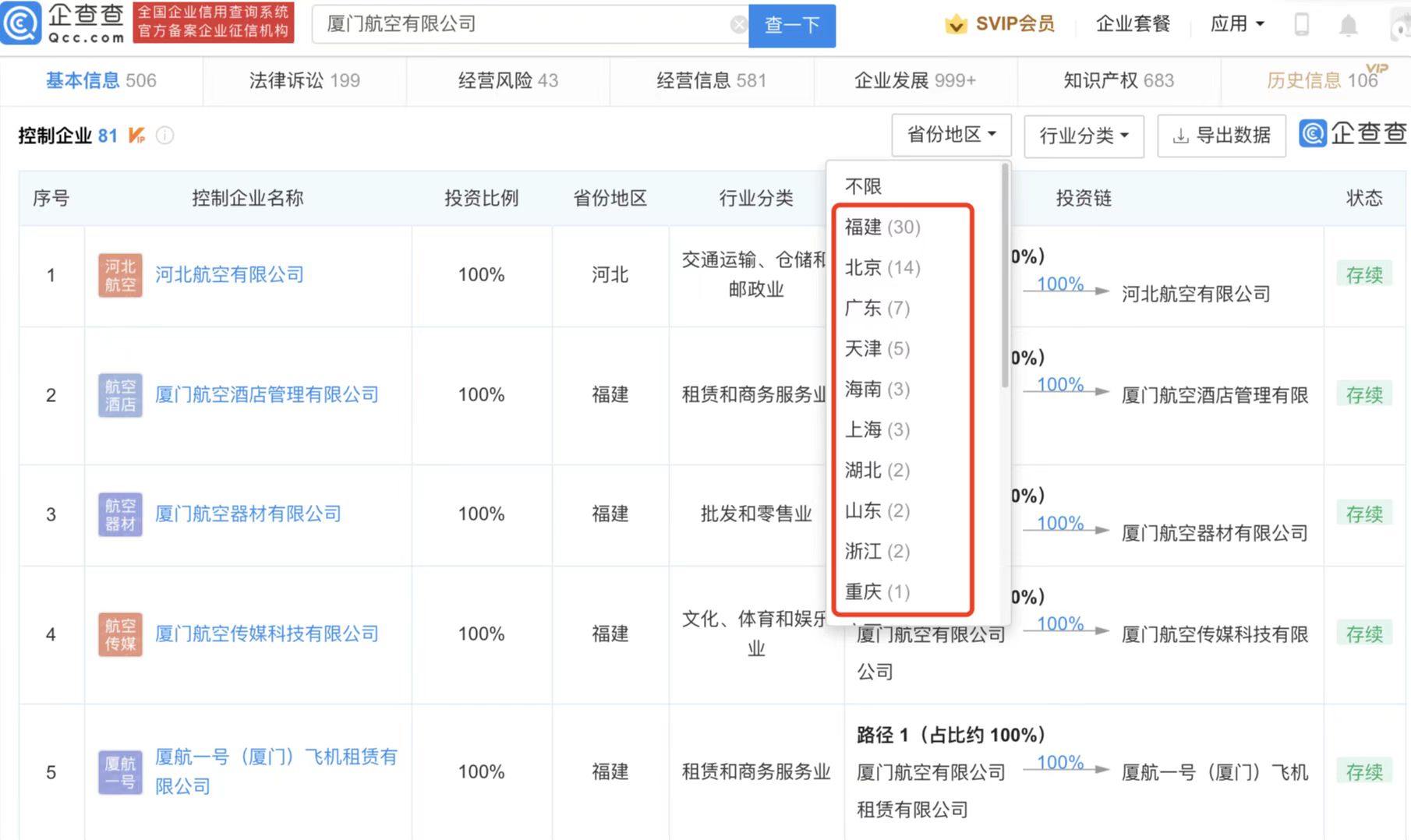1411x840 pixels.
Task: Select 福建 (30) in the province list
Action: (882, 227)
